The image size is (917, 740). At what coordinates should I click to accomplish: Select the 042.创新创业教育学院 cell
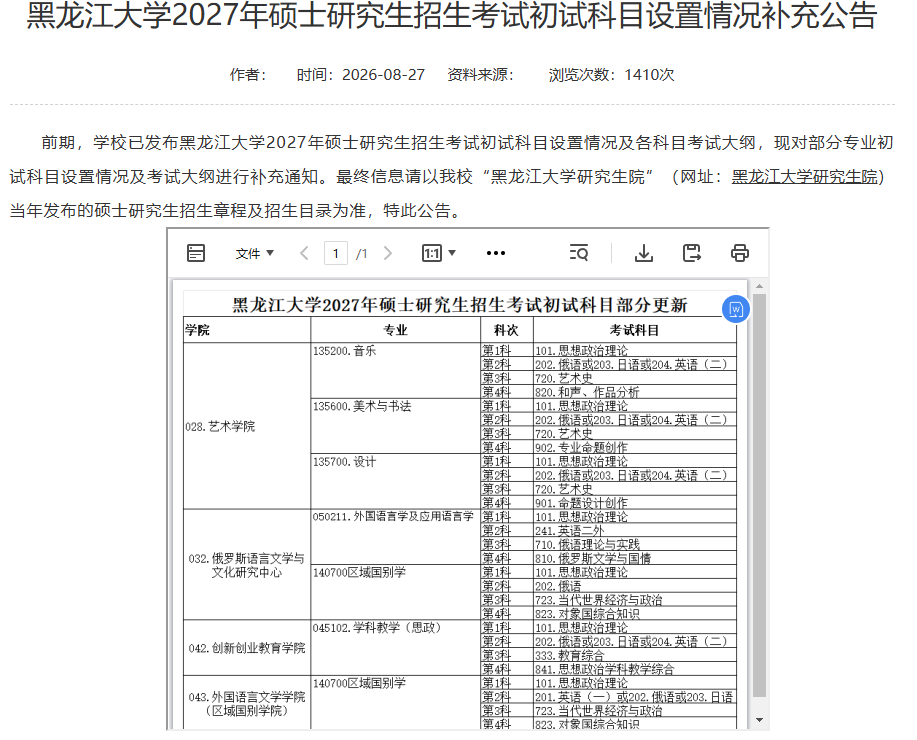tap(247, 648)
